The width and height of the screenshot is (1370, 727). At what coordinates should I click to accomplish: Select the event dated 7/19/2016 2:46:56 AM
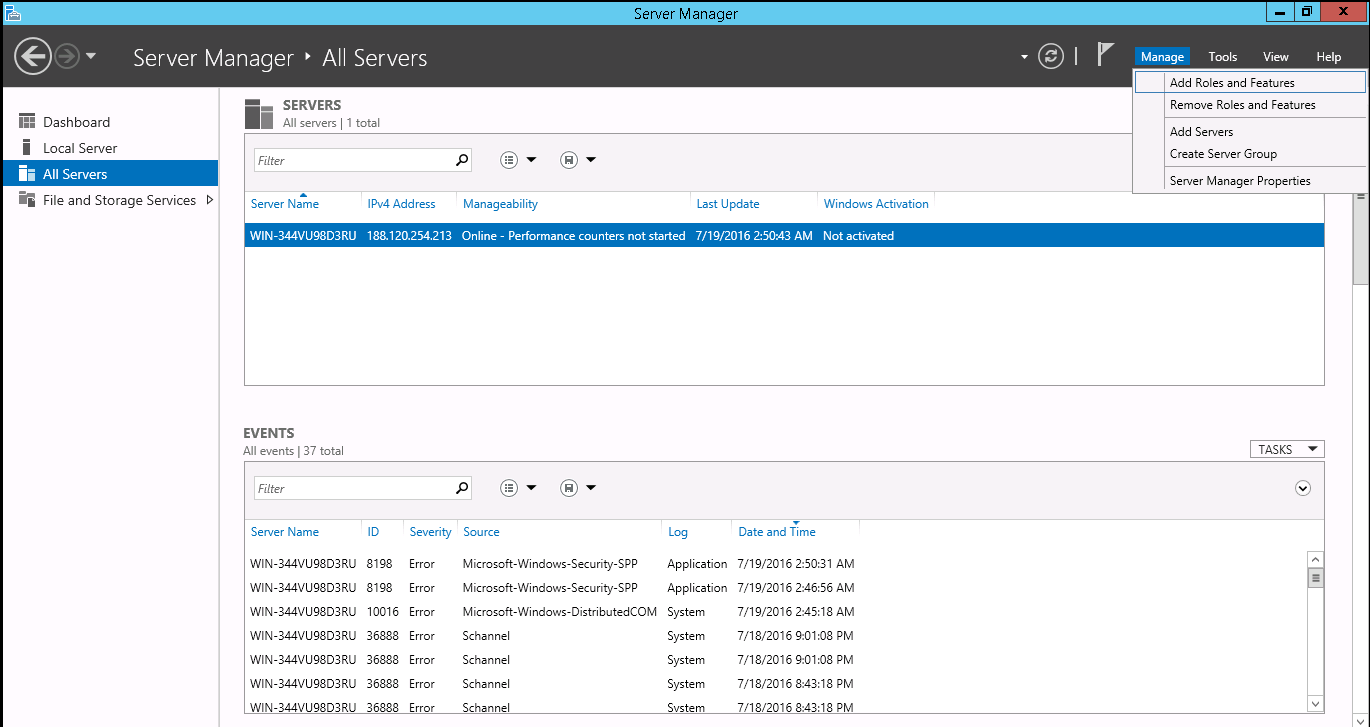(776, 588)
